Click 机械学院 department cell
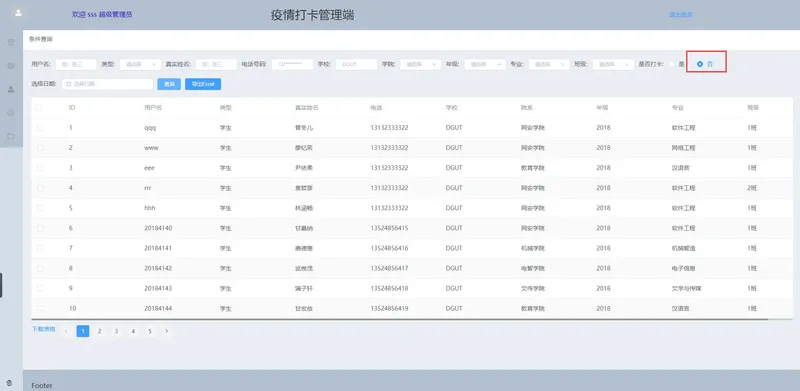Viewport: 800px width, 391px height. coord(533,248)
